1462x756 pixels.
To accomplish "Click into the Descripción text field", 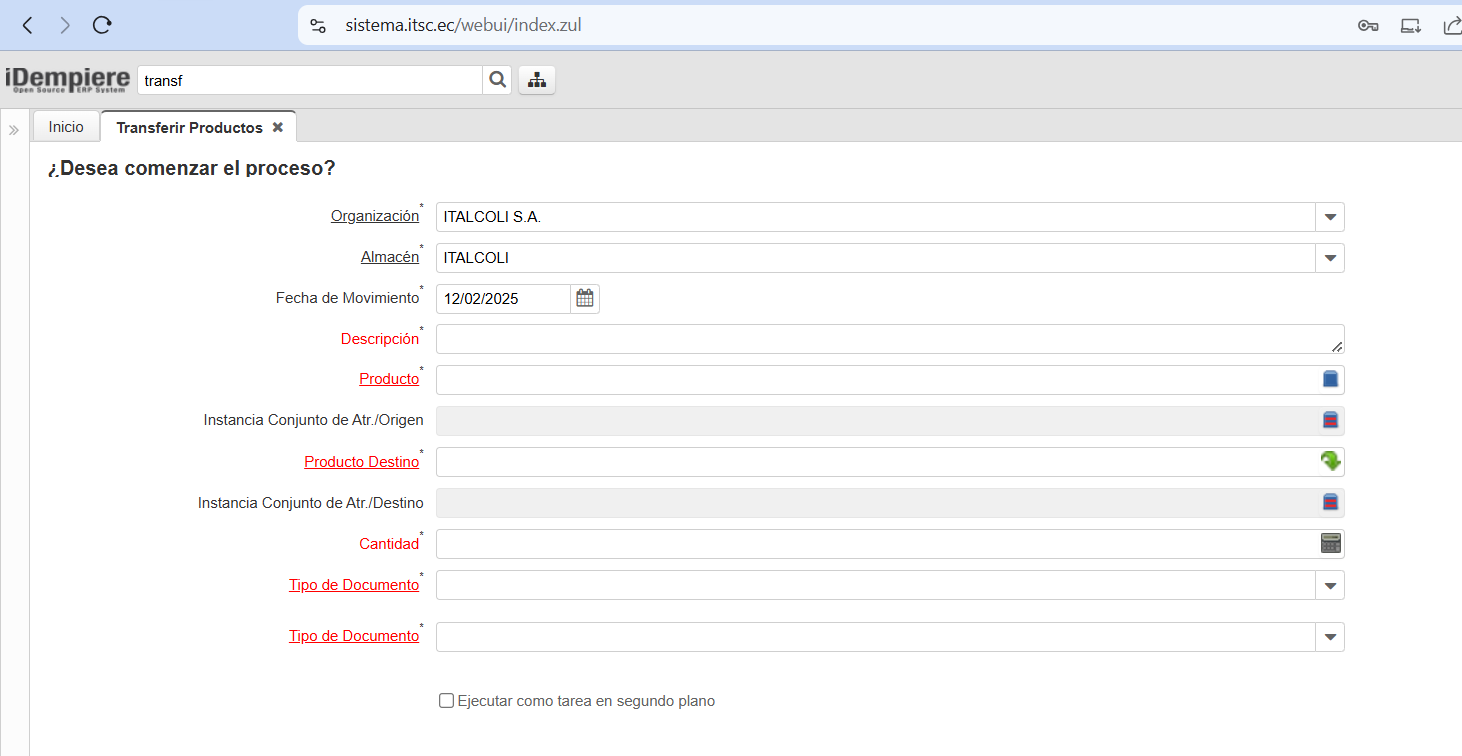I will (x=880, y=339).
